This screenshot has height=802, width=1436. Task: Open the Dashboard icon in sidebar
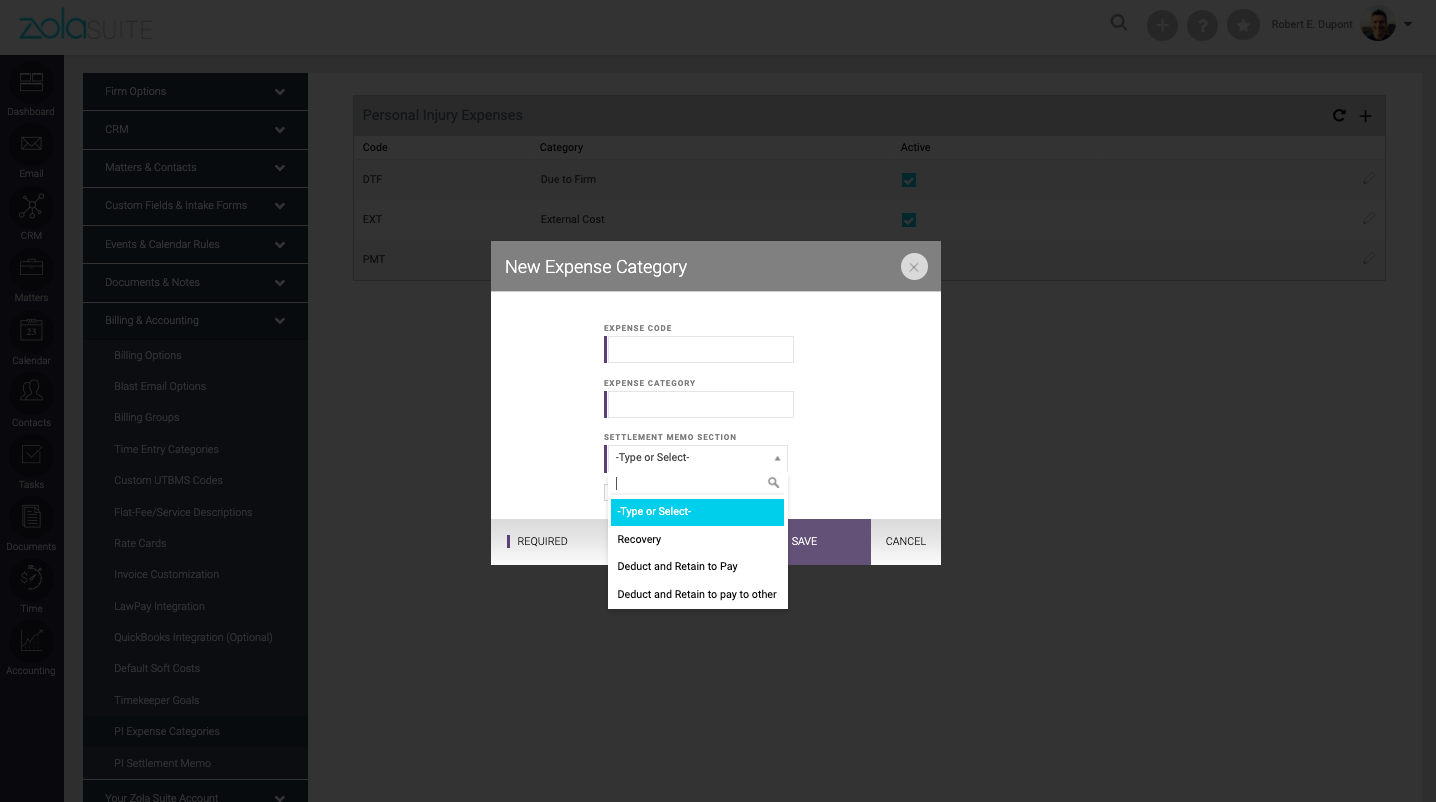pyautogui.click(x=31, y=83)
